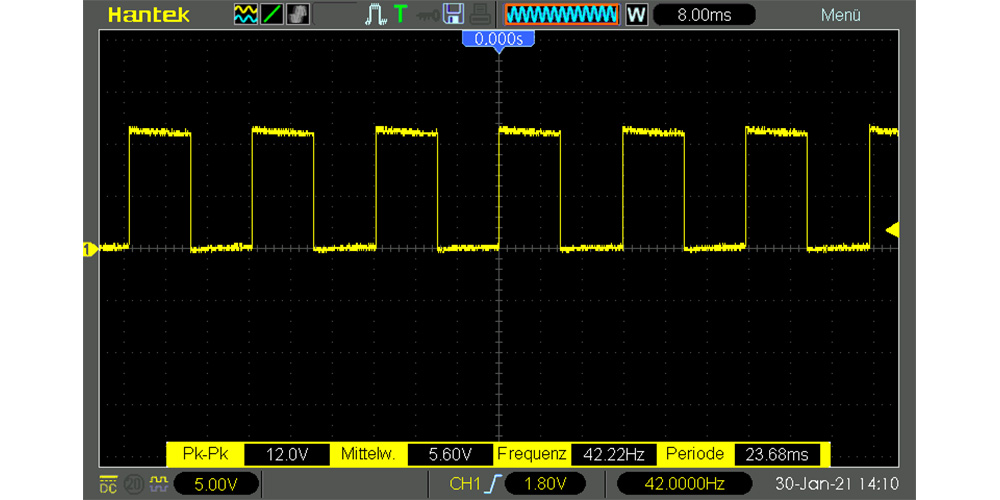
Task: Click the greyed 20 bandwidth limit icon
Action: 134,483
